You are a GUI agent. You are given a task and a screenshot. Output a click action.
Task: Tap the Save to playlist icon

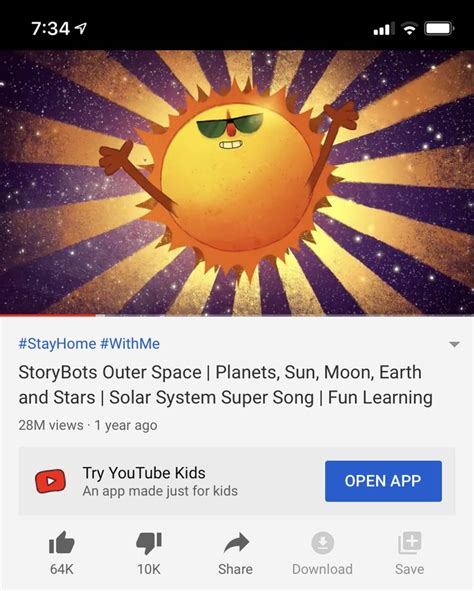[410, 543]
